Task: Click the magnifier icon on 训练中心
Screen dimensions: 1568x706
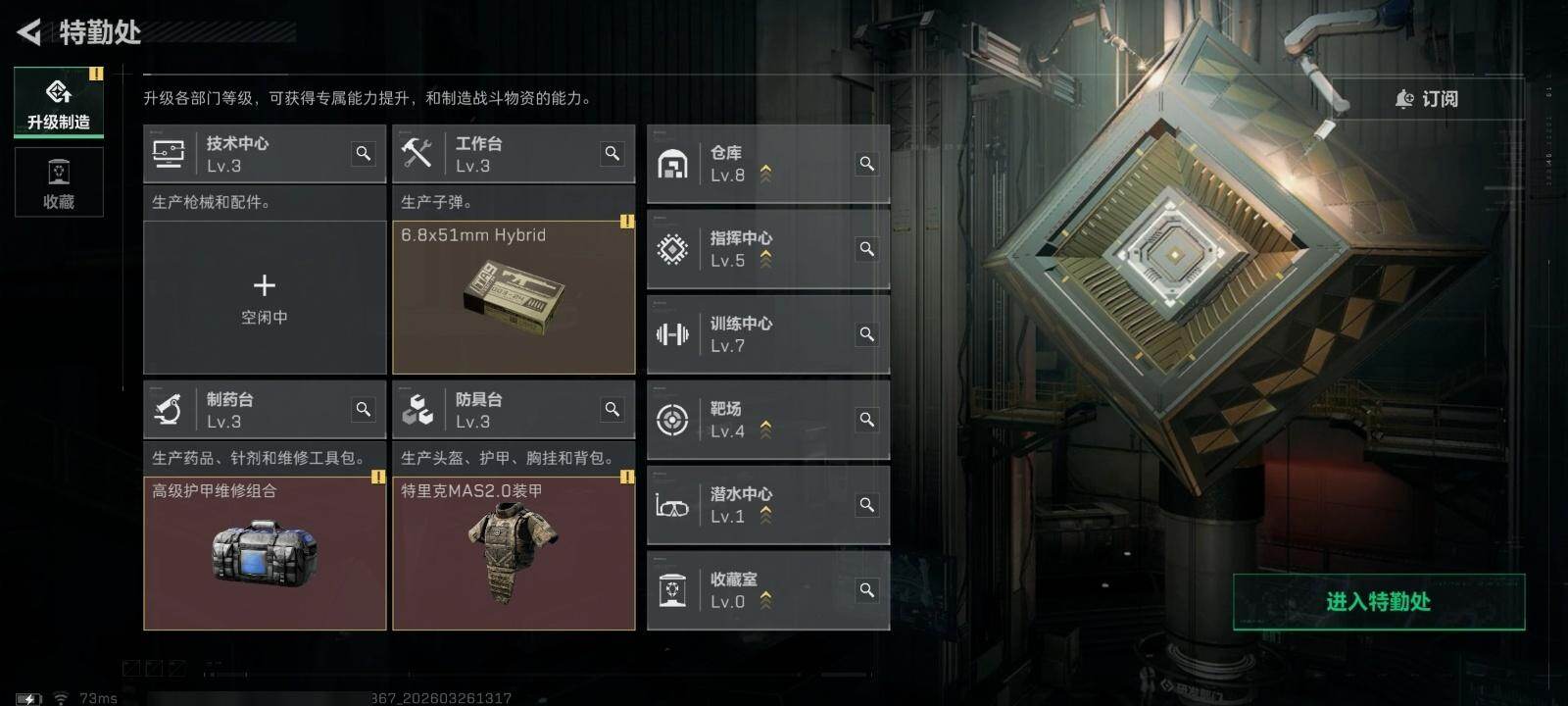Action: click(x=867, y=334)
